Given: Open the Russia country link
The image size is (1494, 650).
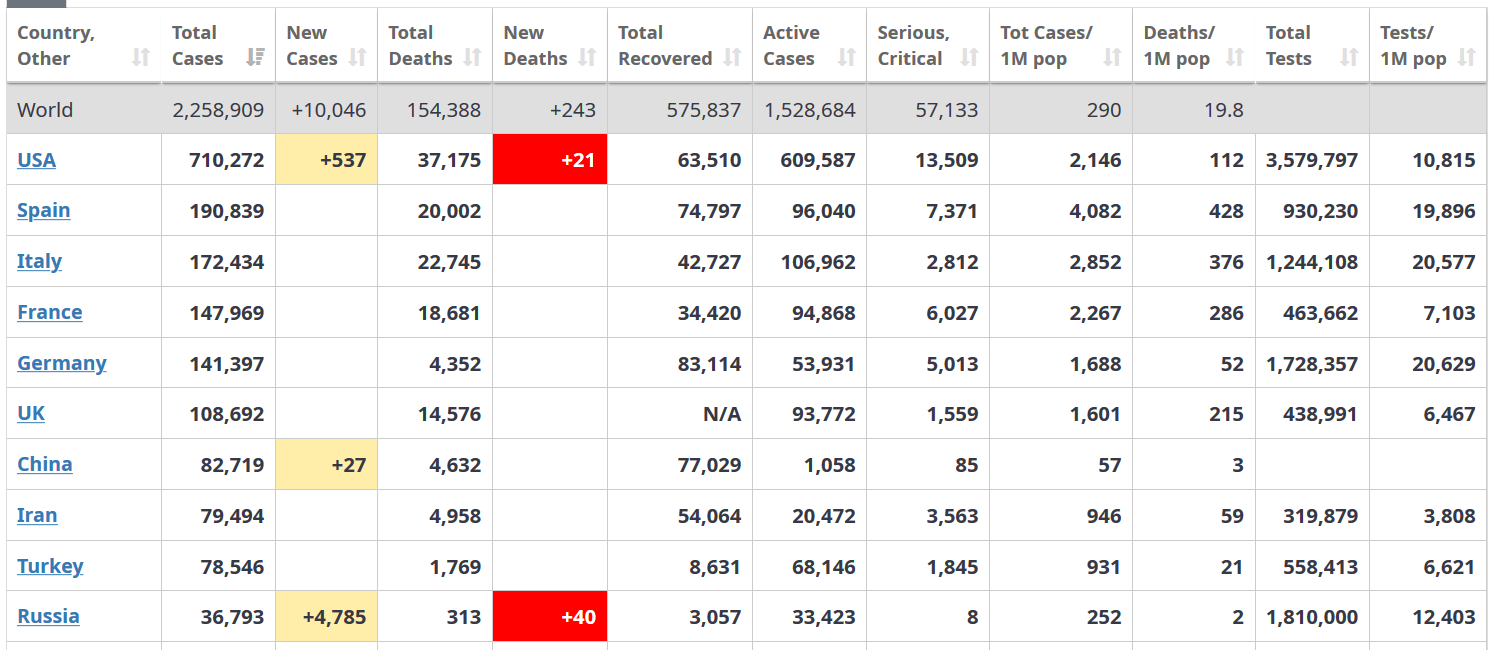Looking at the screenshot, I should pos(48,616).
